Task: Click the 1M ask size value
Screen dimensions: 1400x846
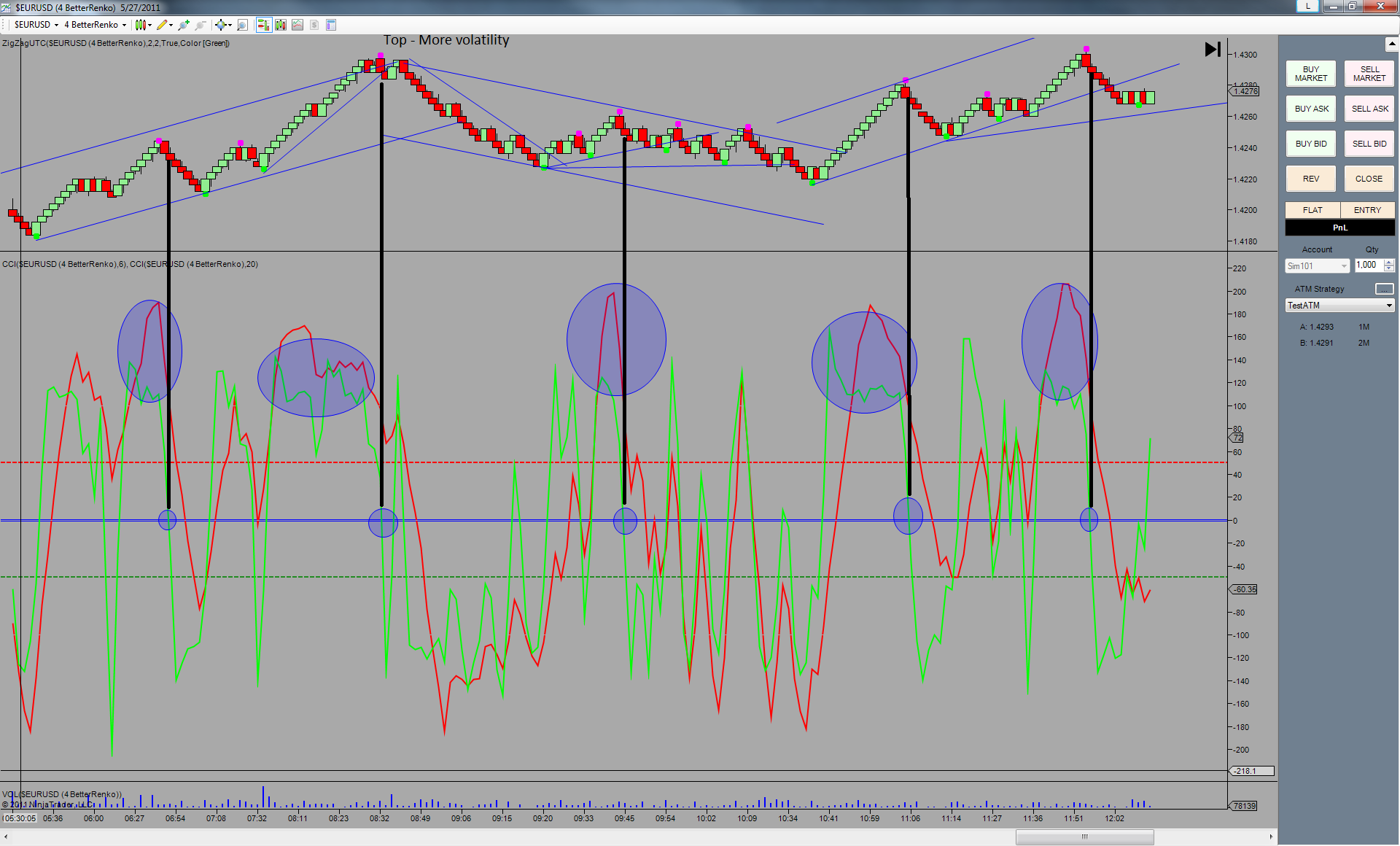Action: pyautogui.click(x=1364, y=327)
